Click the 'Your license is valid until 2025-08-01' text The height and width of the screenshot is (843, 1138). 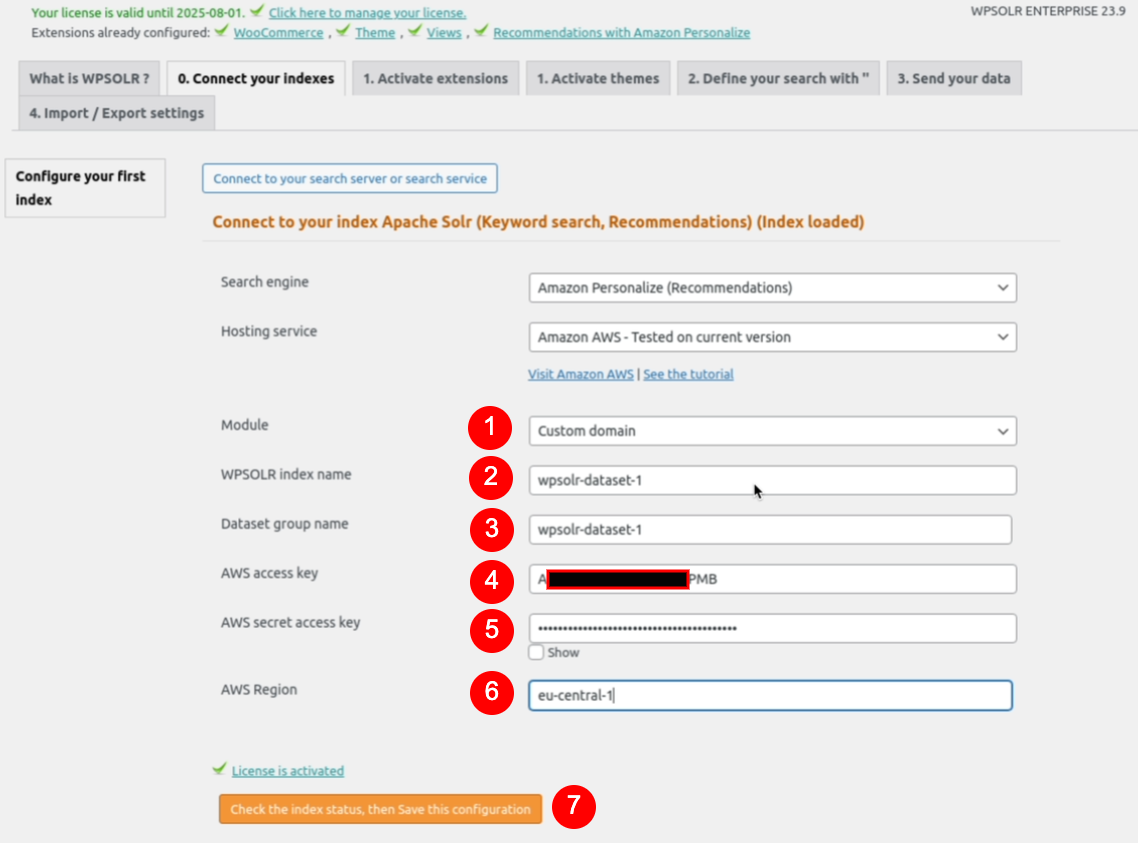coord(138,13)
